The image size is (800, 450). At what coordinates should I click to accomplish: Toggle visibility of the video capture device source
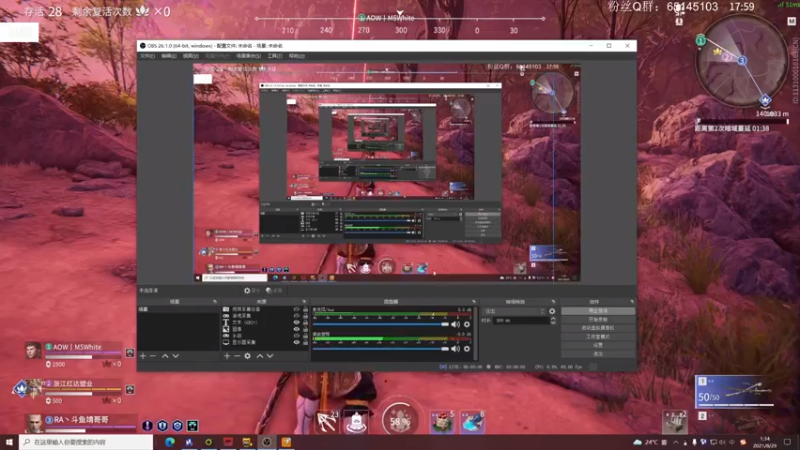click(296, 309)
